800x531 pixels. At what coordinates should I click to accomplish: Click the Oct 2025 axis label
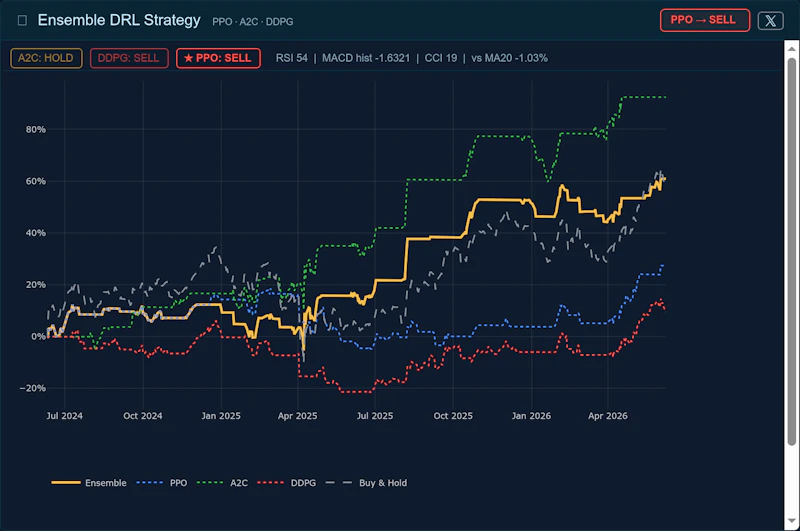point(453,416)
